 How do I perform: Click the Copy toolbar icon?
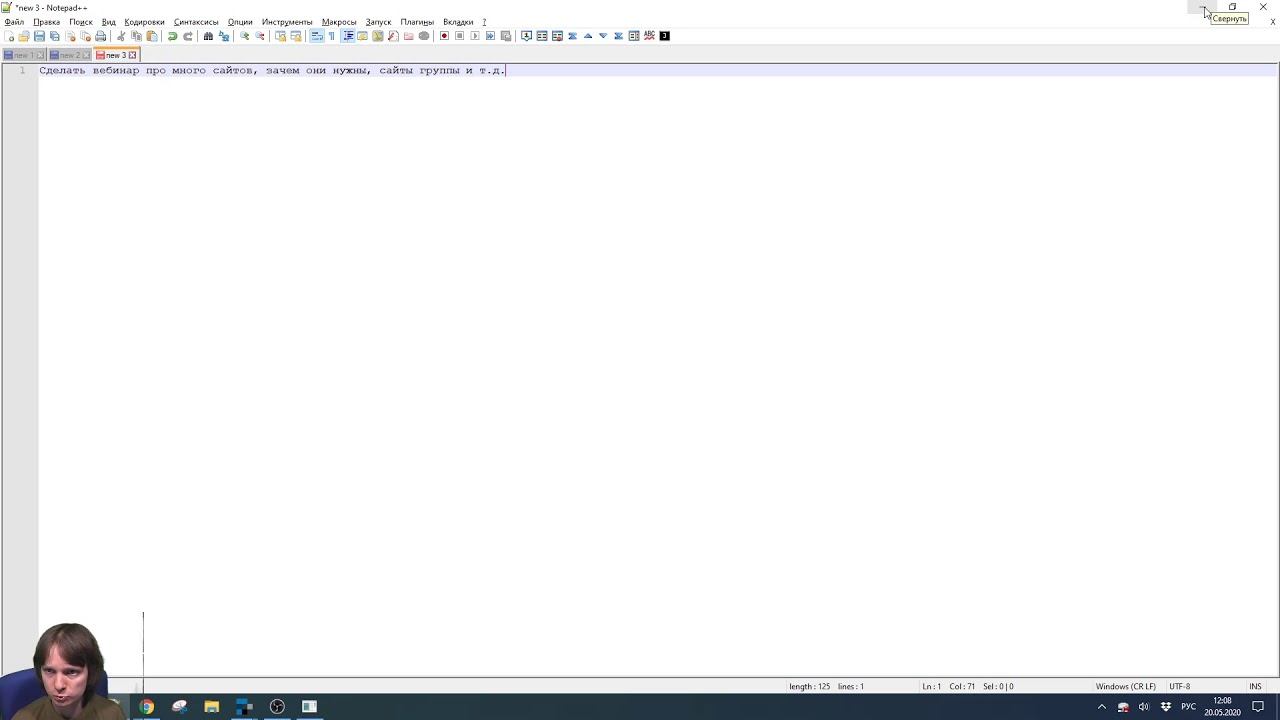137,36
